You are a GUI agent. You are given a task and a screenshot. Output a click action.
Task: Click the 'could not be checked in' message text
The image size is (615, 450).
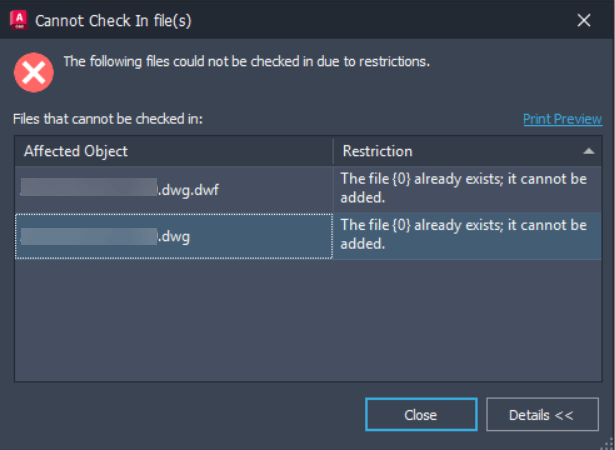[246, 62]
